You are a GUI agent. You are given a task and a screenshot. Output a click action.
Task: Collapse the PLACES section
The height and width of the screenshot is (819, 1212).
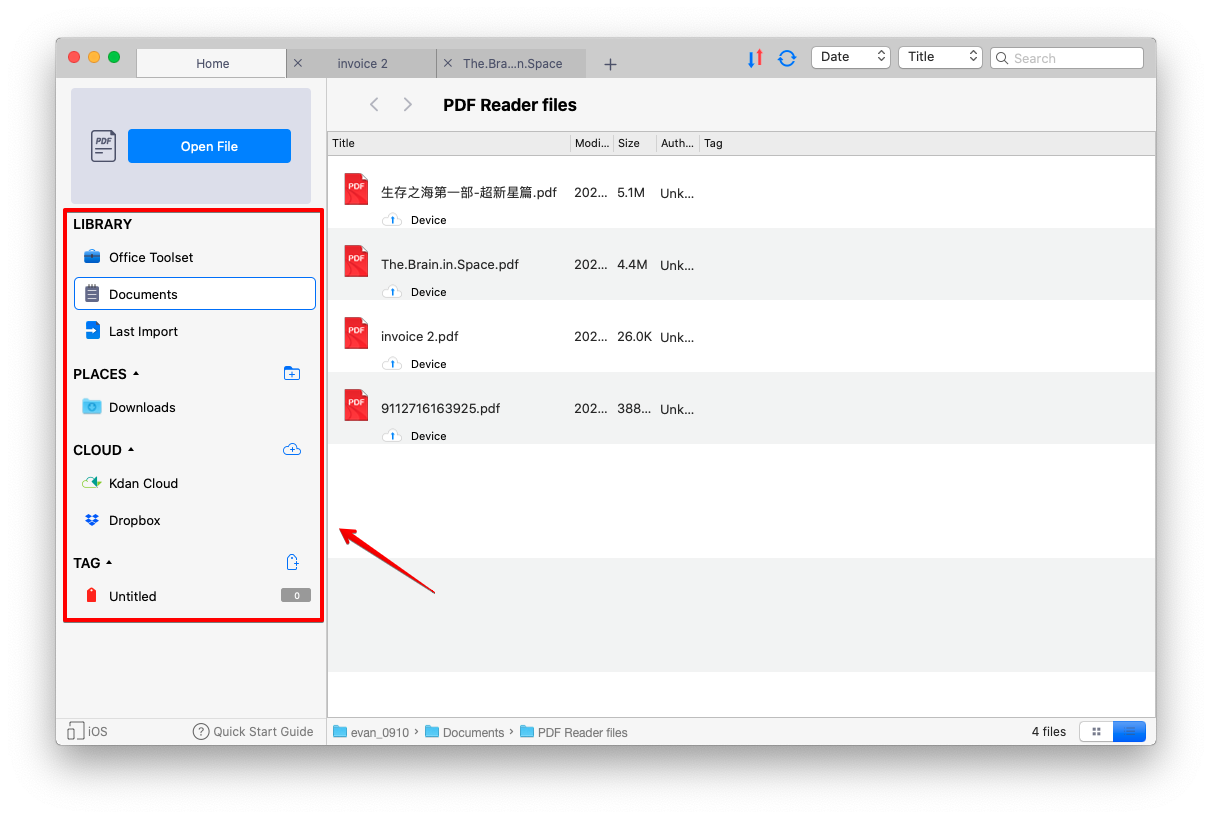coord(136,374)
